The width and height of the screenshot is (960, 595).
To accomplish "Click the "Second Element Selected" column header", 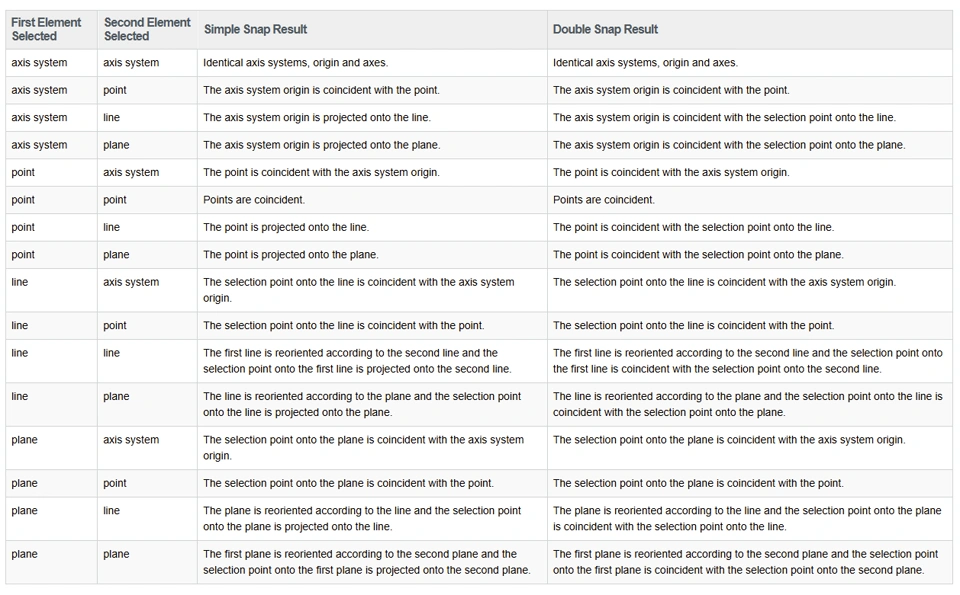I will [147, 29].
